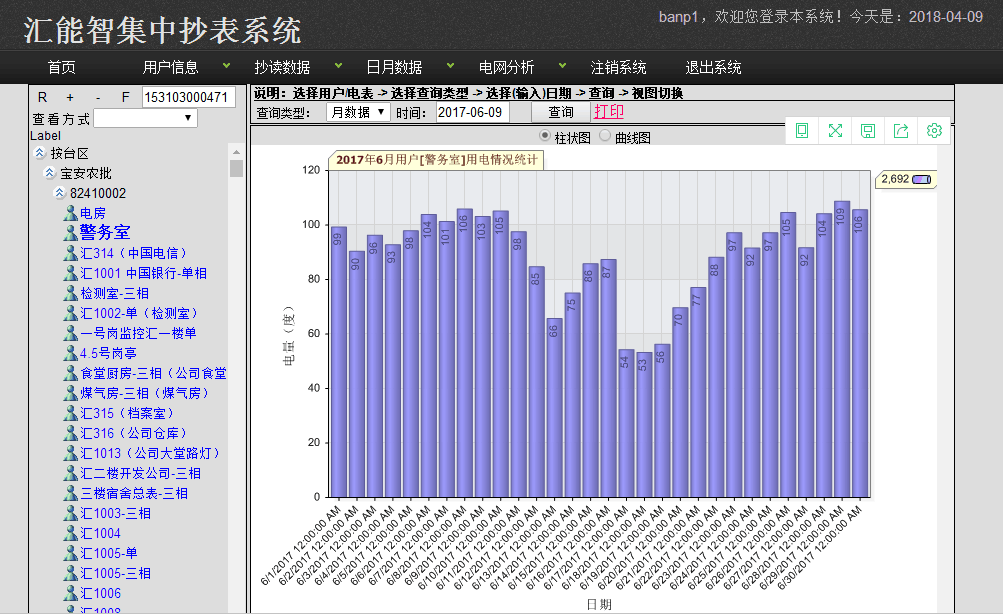
Task: Click meter number field 153103000471
Action: click(189, 97)
